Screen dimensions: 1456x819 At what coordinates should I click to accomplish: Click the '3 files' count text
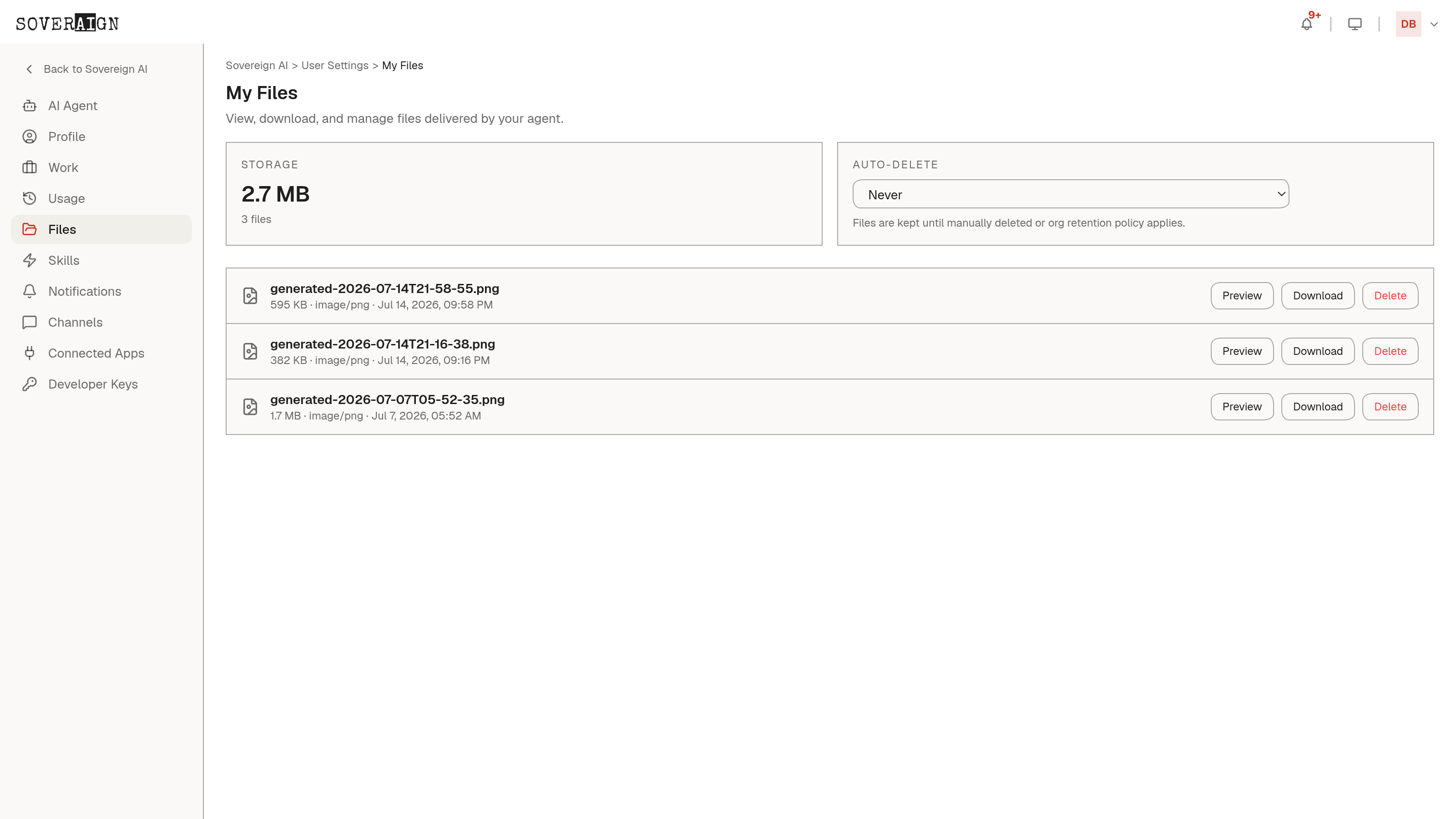click(256, 219)
